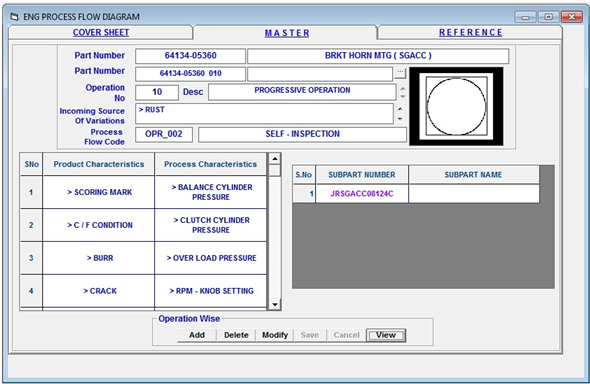This screenshot has height=384, width=590.
Task: Select subpart number JRSGACC08124C cell
Action: (362, 194)
